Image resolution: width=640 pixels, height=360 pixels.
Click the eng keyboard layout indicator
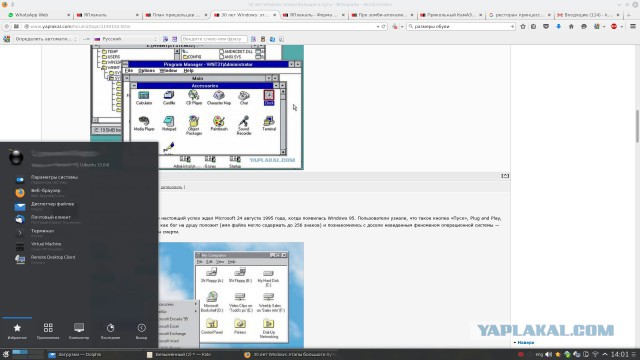click(539, 354)
